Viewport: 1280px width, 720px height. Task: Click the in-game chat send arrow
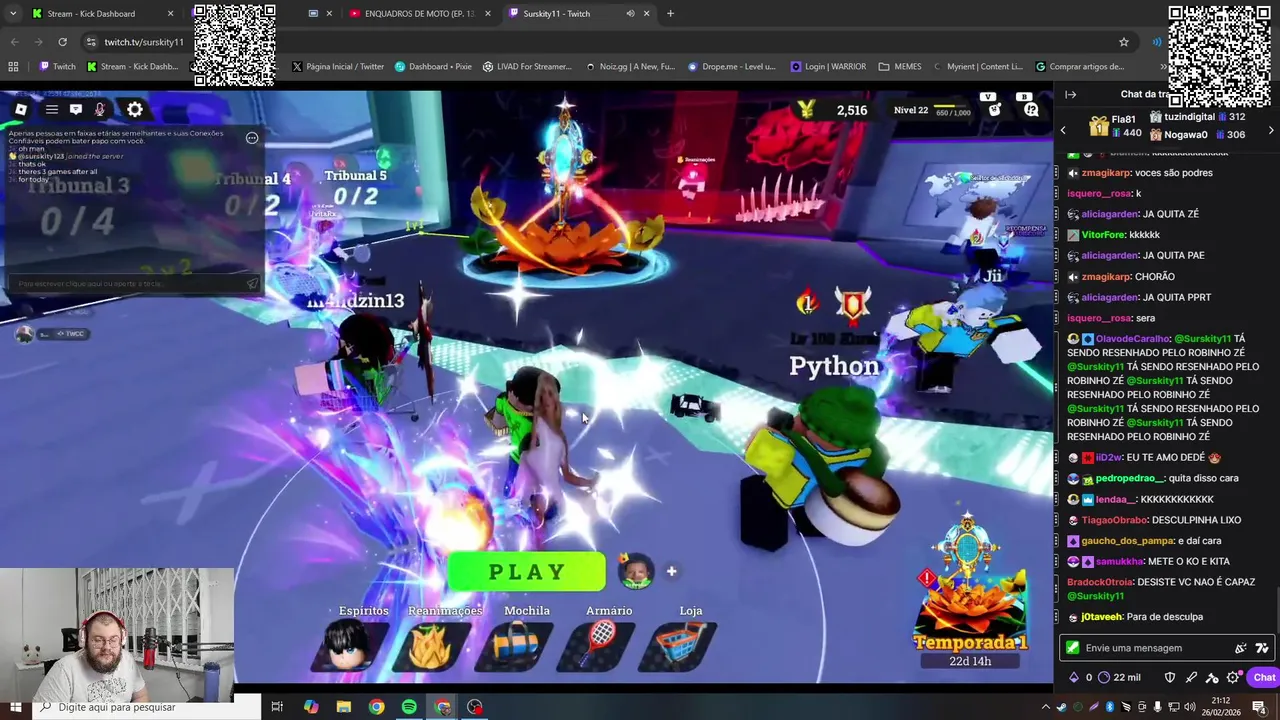(x=253, y=284)
